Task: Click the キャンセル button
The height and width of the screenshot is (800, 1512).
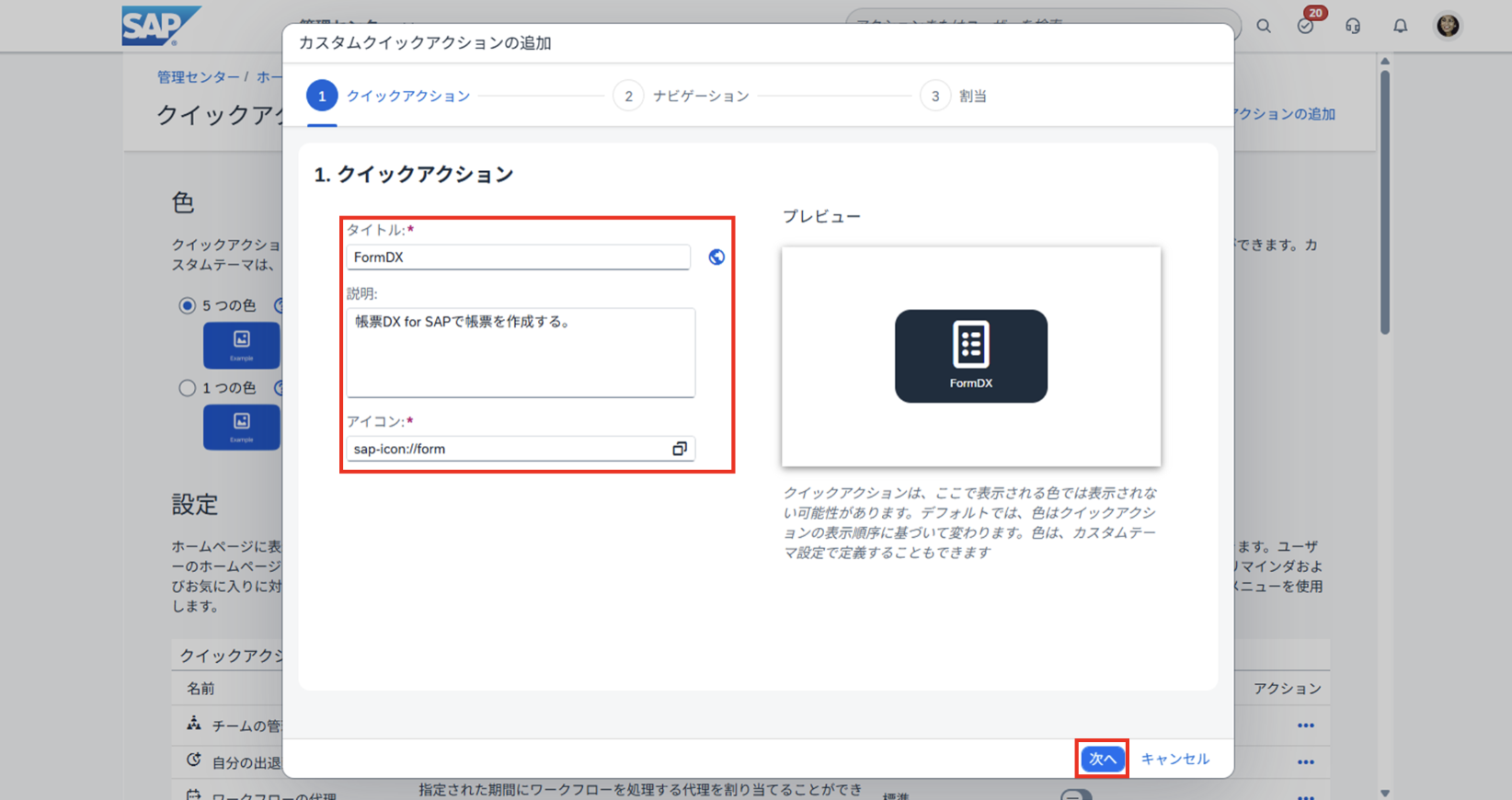Action: click(x=1174, y=759)
